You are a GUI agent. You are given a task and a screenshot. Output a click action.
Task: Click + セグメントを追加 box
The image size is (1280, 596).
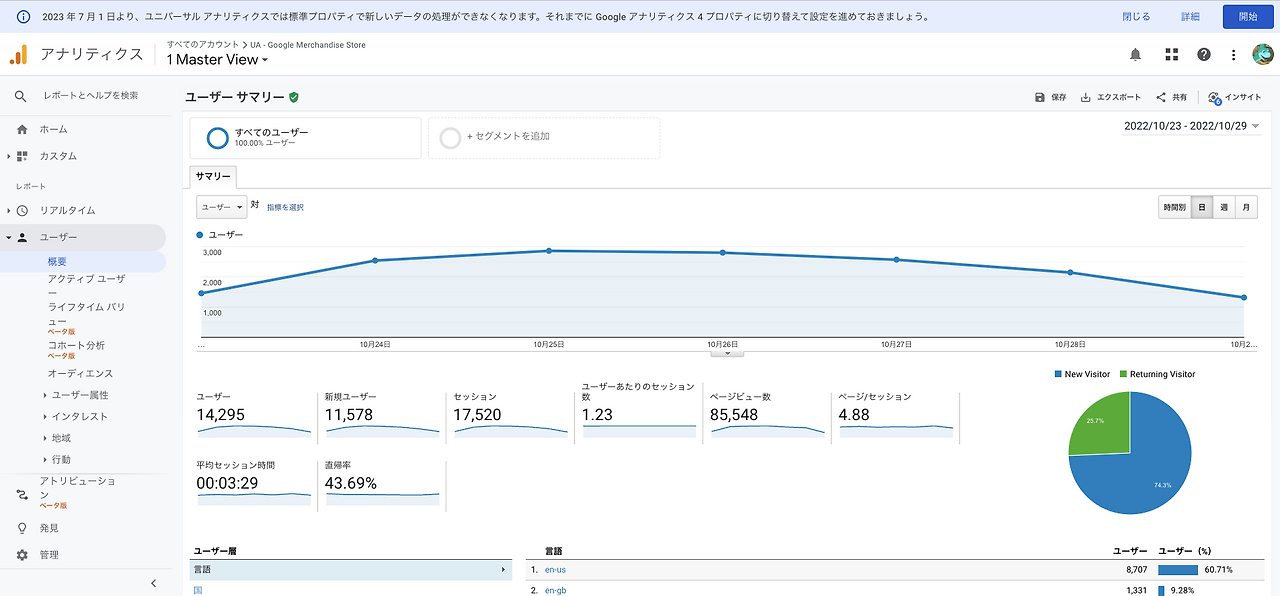544,138
